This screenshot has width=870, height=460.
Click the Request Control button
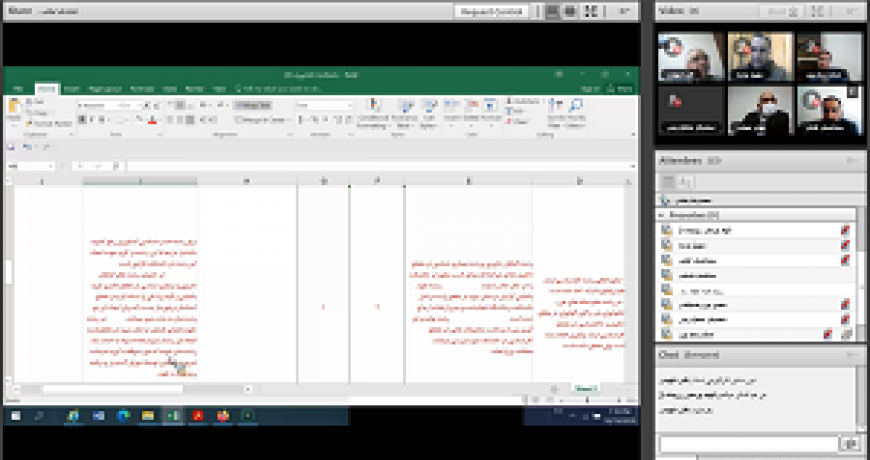(492, 11)
